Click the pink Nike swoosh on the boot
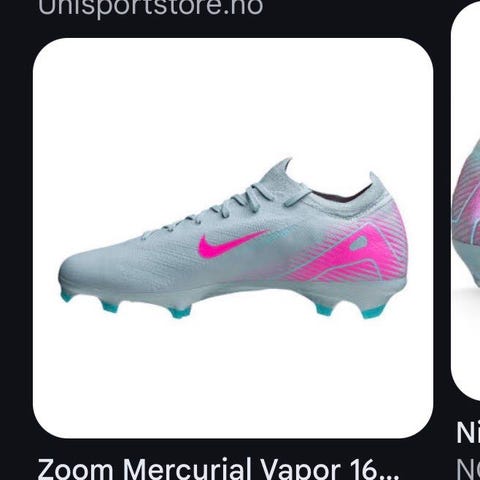Image resolution: width=480 pixels, height=480 pixels. 232,244
